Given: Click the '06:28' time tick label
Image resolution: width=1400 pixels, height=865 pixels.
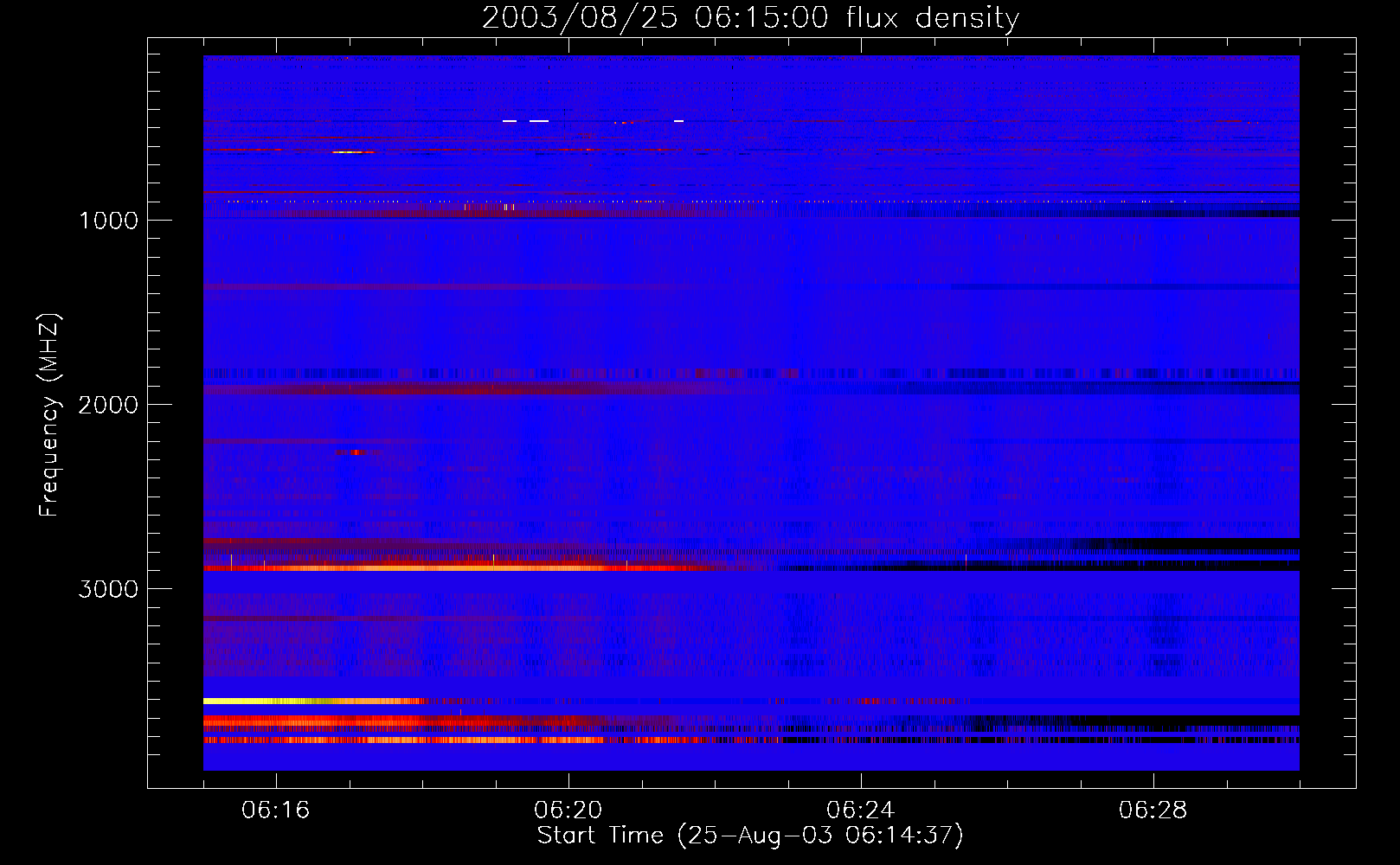Looking at the screenshot, I should point(1153,811).
